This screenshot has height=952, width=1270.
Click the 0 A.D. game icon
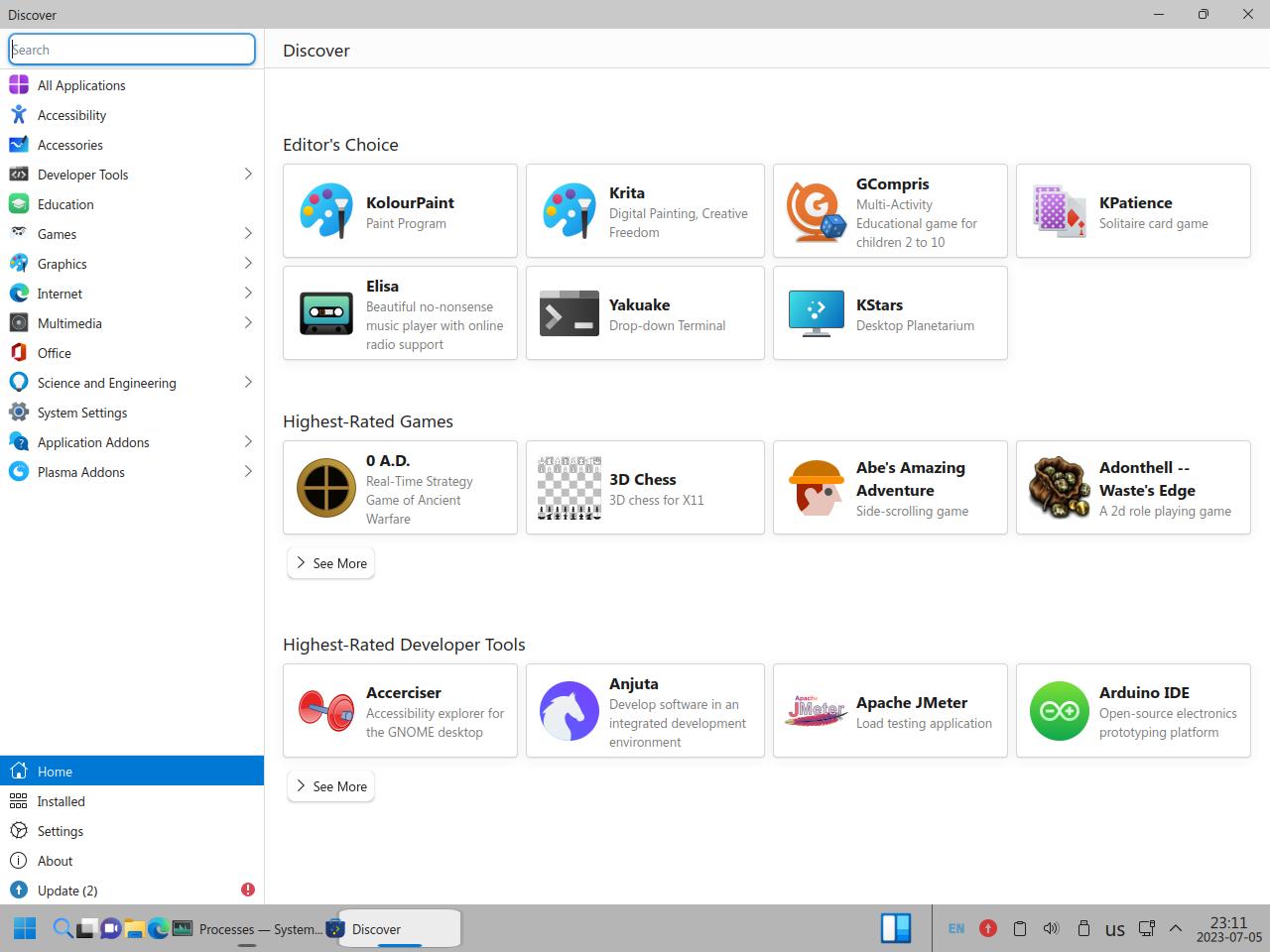326,488
